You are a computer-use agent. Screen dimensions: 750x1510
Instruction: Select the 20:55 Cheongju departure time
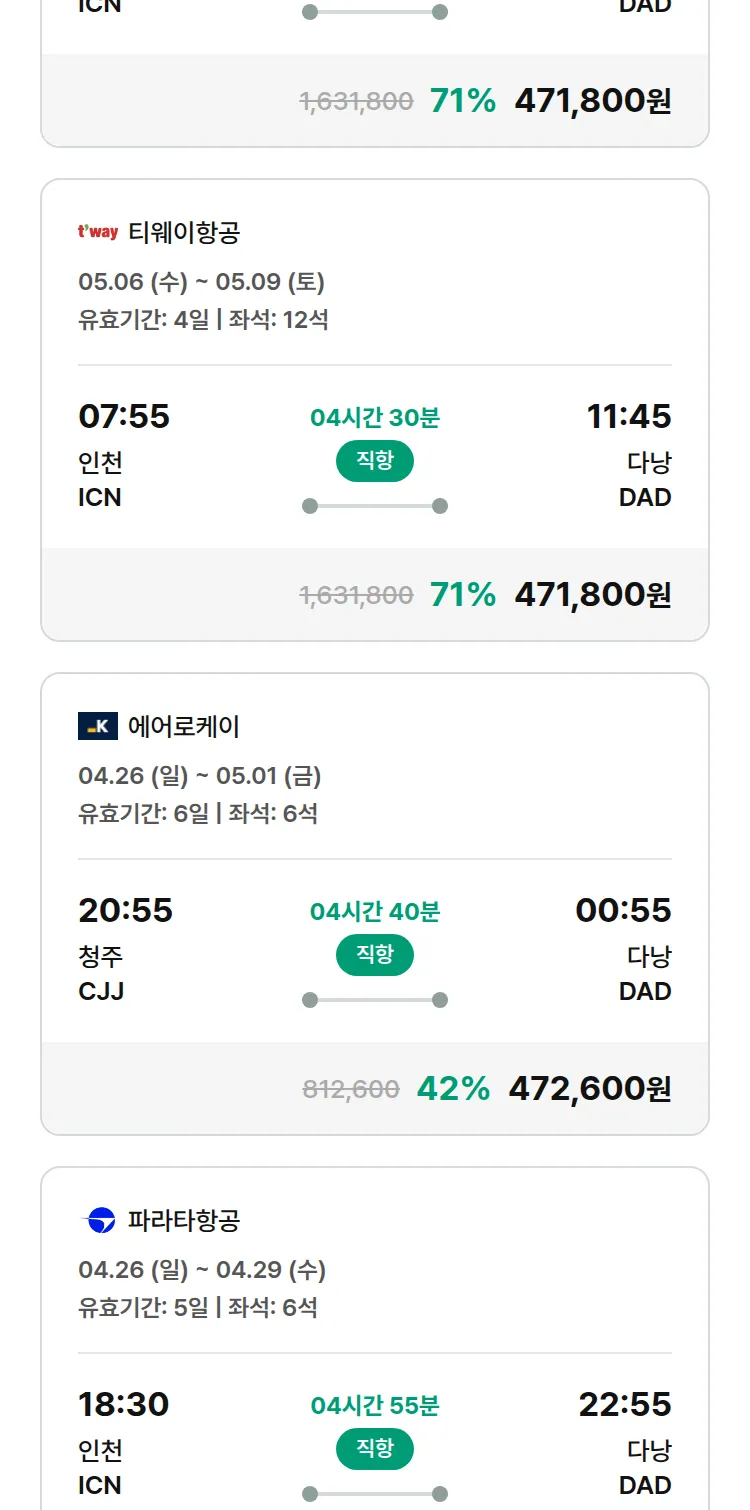(125, 910)
